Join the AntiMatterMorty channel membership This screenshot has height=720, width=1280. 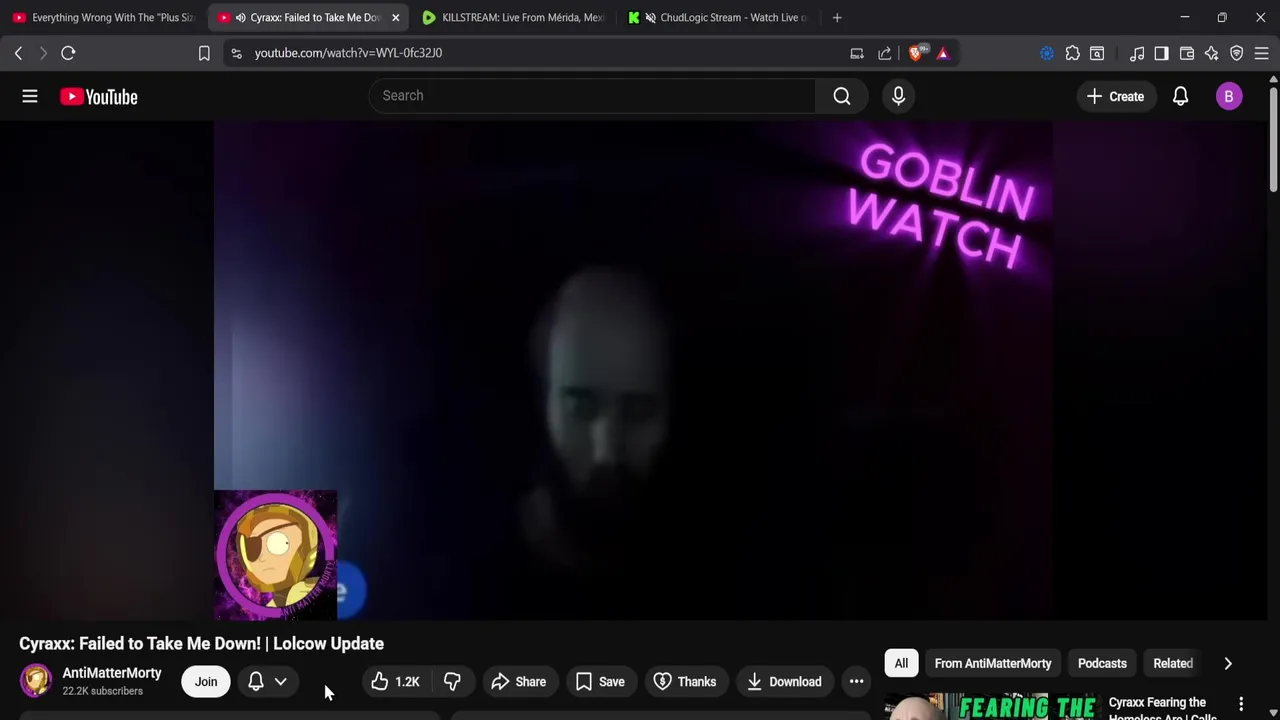click(206, 682)
